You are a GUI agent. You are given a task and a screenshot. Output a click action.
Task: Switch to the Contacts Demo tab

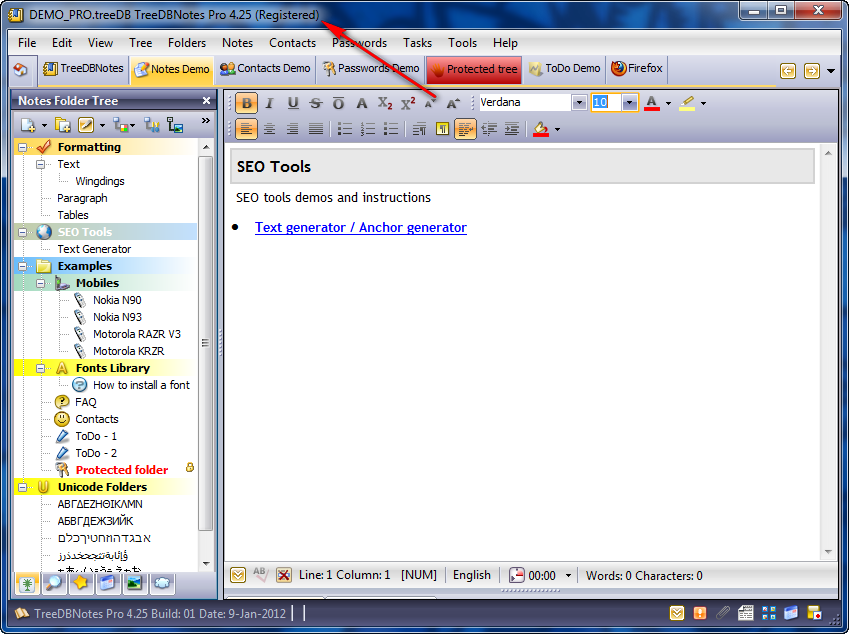(265, 69)
